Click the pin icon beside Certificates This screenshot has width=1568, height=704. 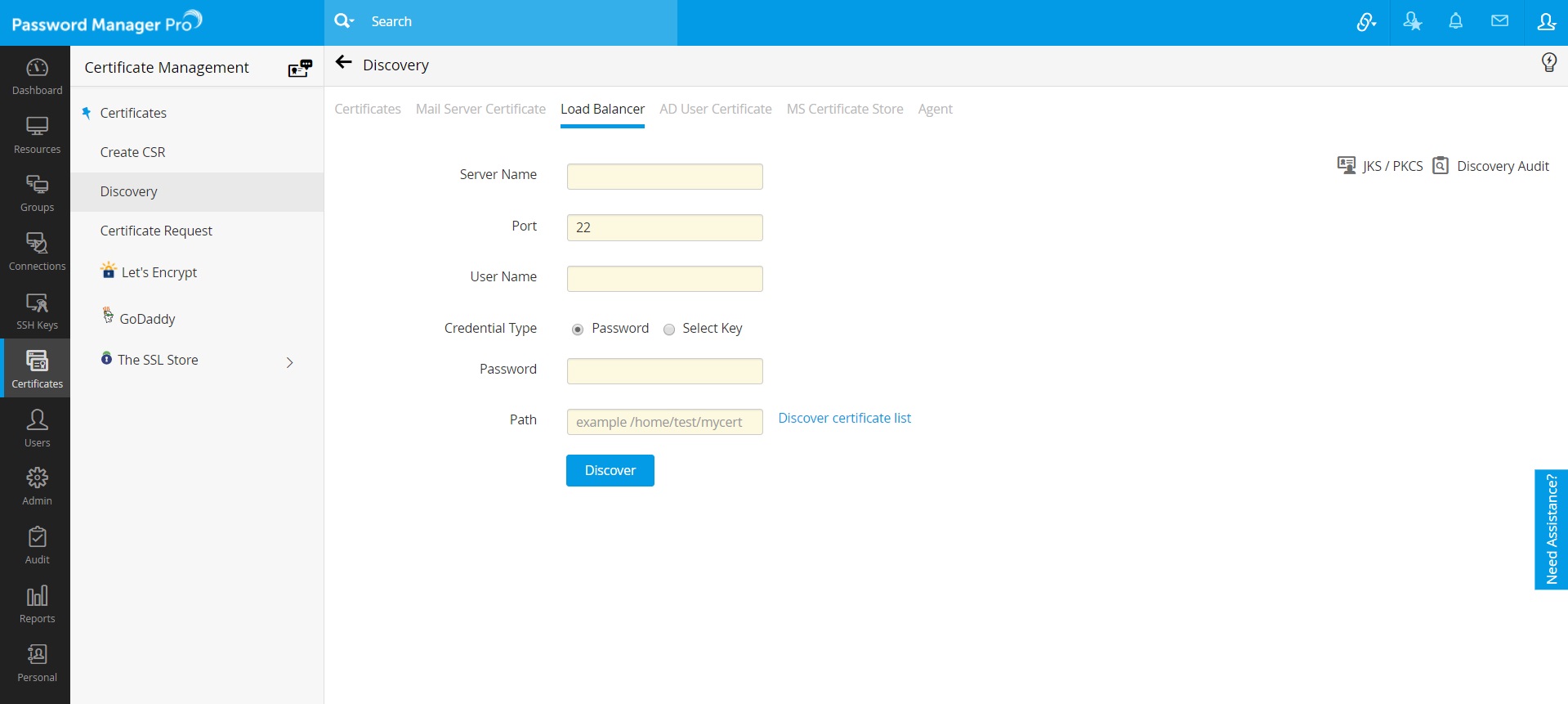point(87,113)
